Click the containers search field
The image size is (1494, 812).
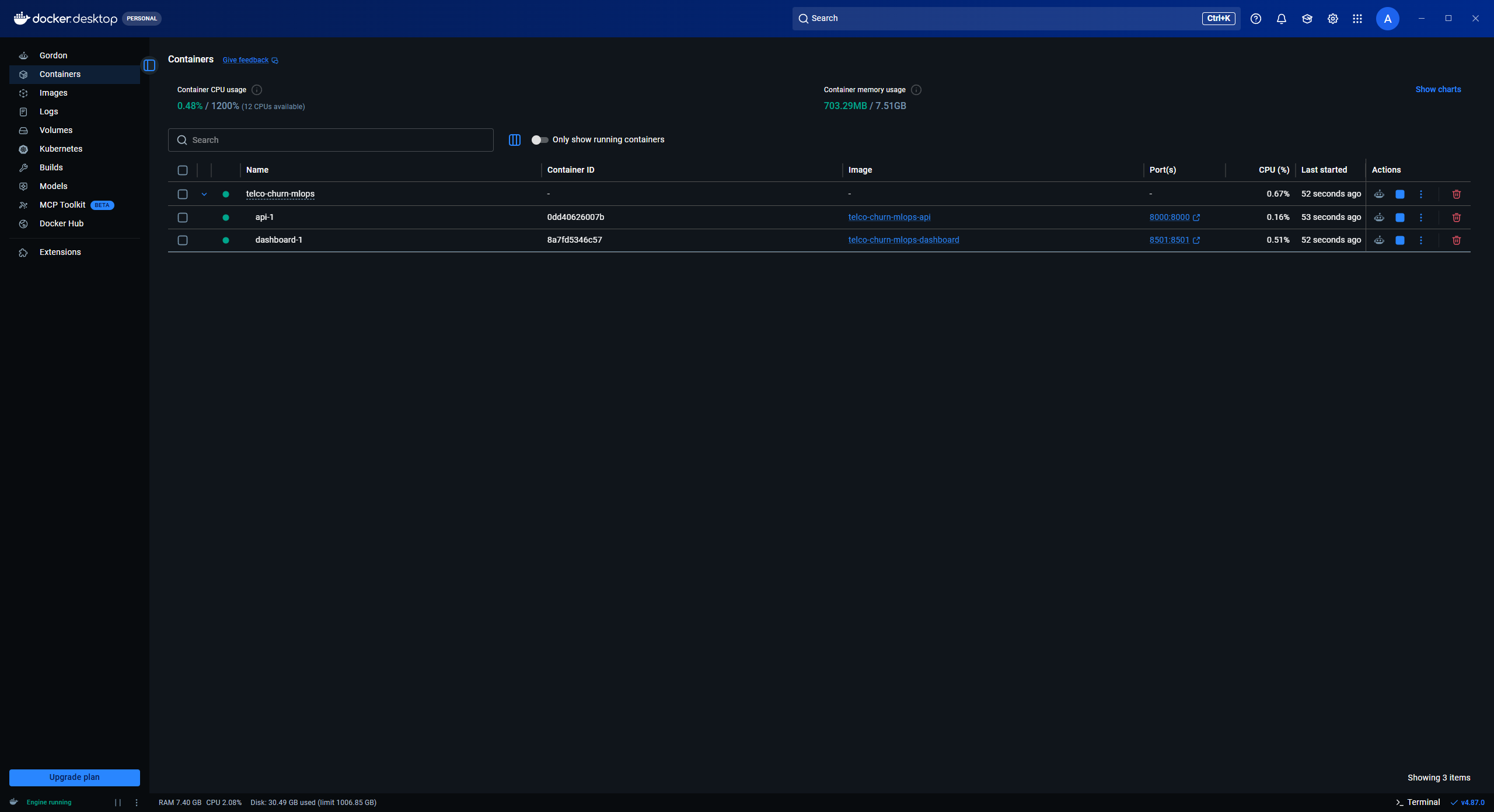click(331, 140)
